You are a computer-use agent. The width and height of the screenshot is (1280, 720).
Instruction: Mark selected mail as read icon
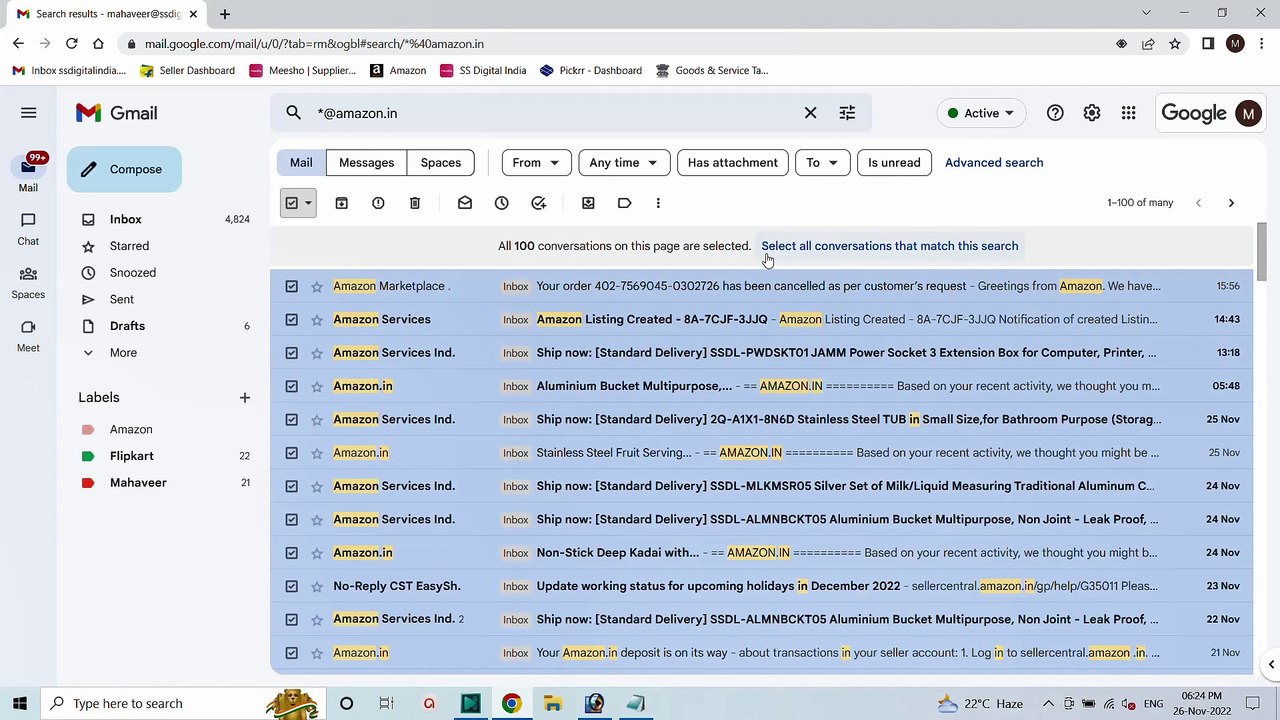tap(465, 203)
